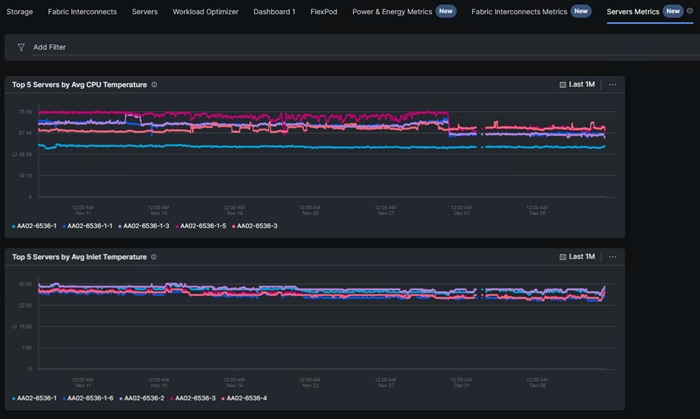700x419 pixels.
Task: Click calendar icon on CPU Temperature widget
Action: (562, 84)
